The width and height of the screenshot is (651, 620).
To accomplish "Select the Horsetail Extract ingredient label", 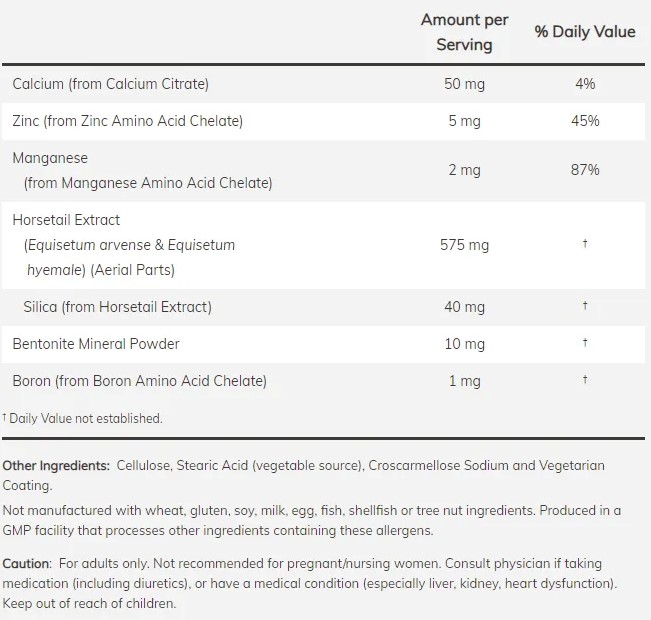I will [66, 219].
